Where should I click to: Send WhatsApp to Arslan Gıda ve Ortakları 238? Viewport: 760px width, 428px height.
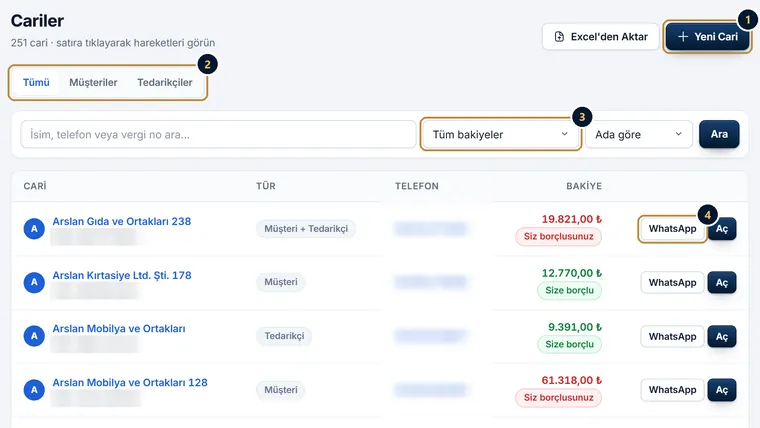[672, 229]
